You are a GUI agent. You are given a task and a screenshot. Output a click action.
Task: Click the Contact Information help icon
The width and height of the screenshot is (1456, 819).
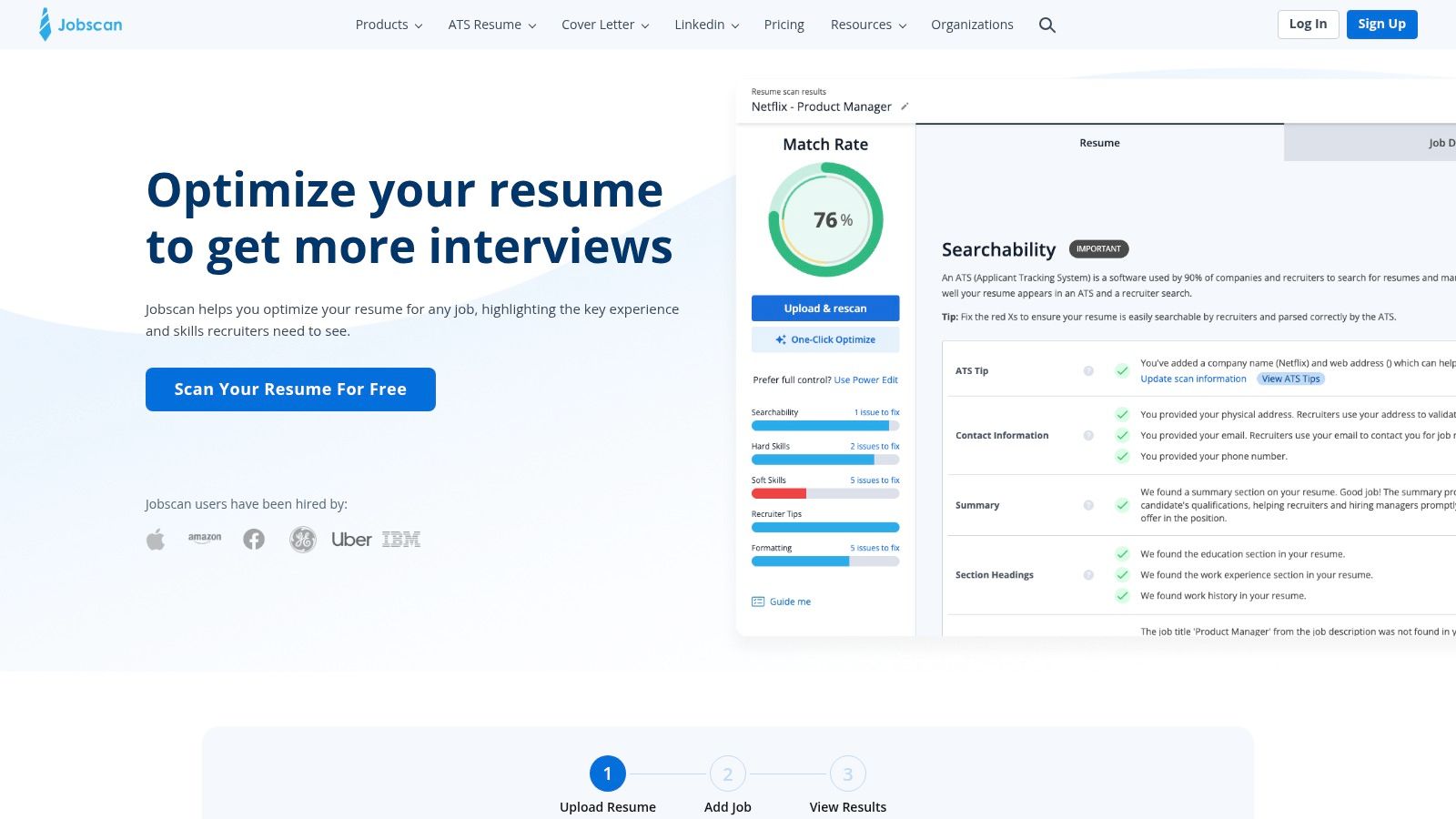(1088, 435)
